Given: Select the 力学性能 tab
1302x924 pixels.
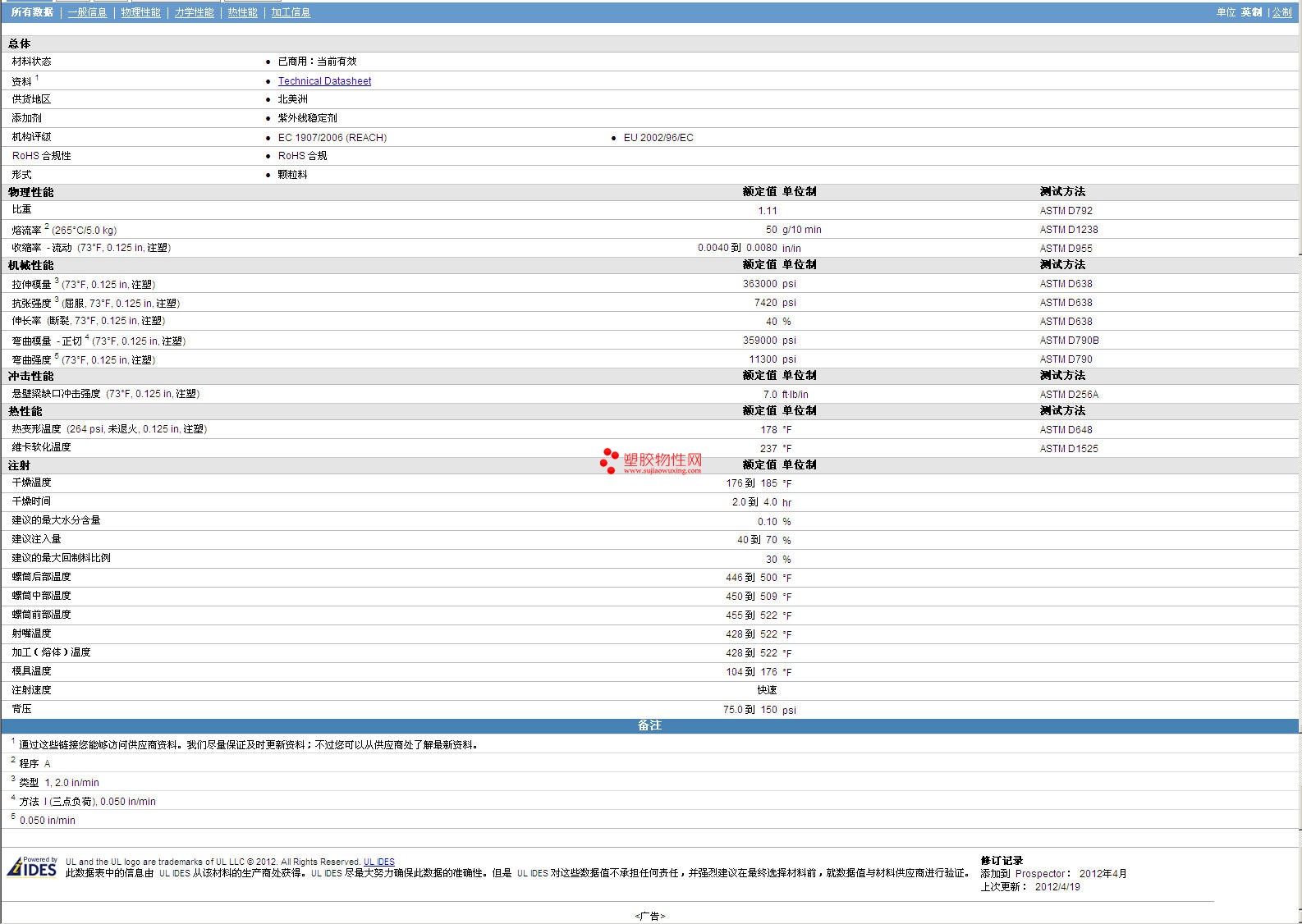Looking at the screenshot, I should click(194, 12).
